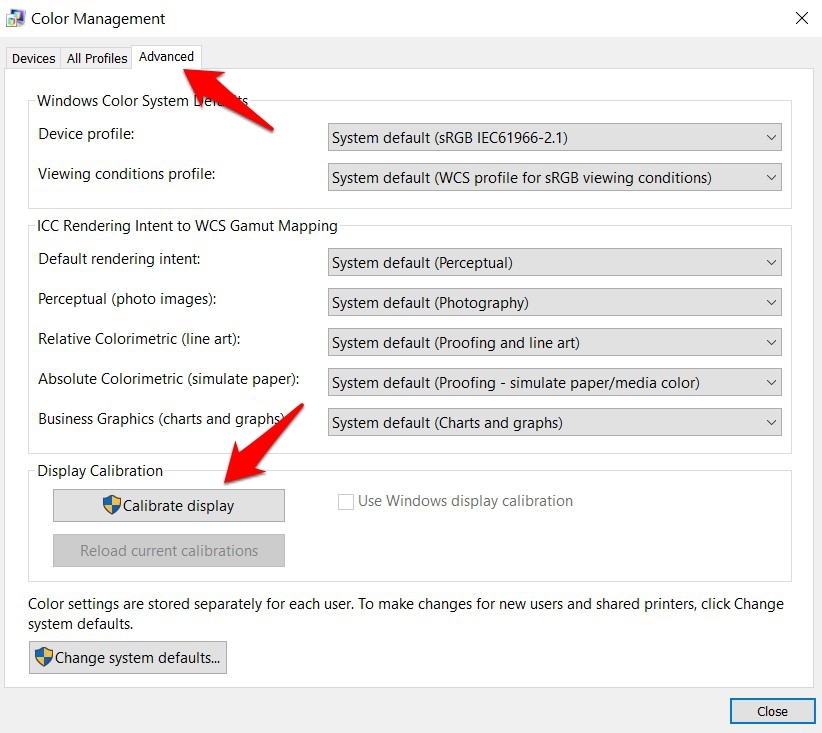Switch to the Devices tab

pyautogui.click(x=34, y=58)
